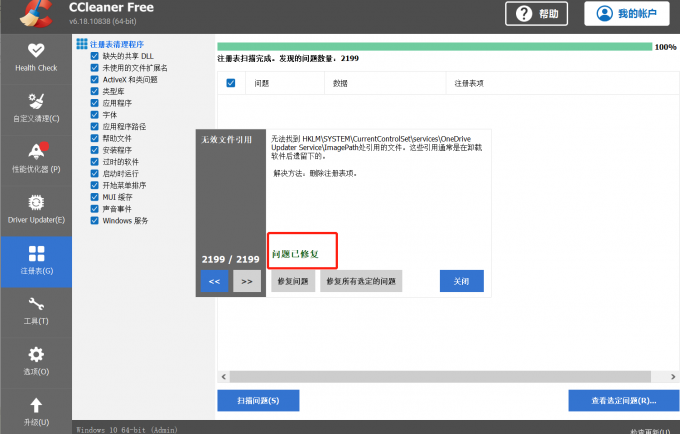Click the green scan progress bar
The width and height of the screenshot is (680, 434).
(x=435, y=47)
